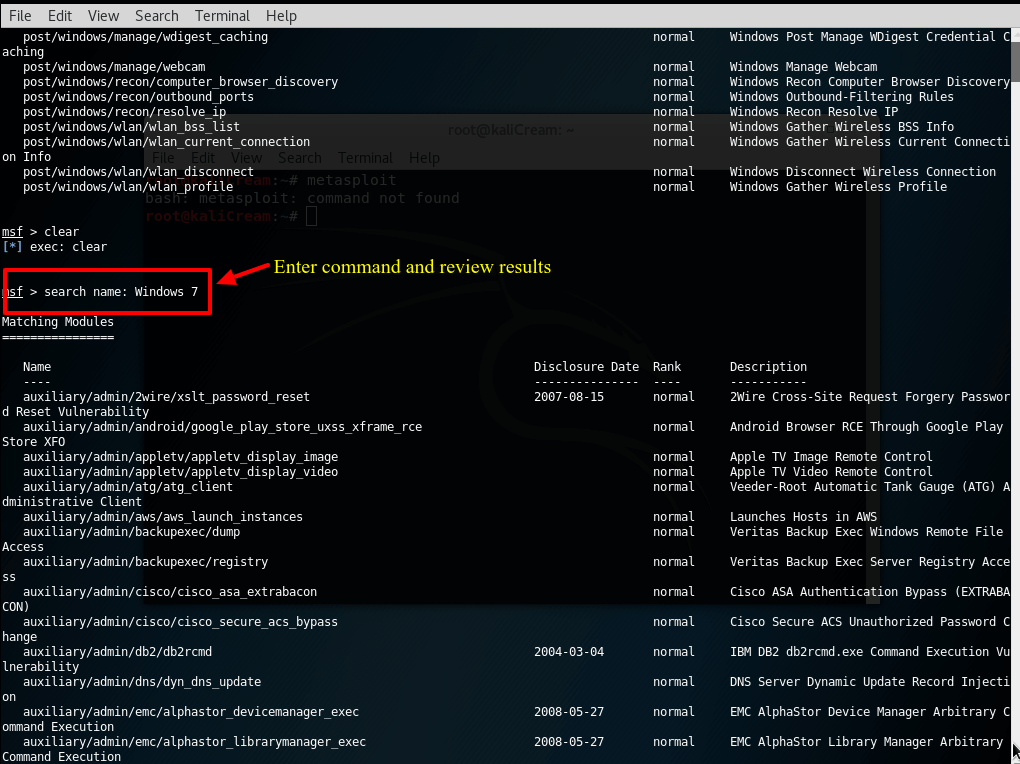Screen dimensions: 1020x764
Task: Click the 'Disclosure Date' column header
Action: click(585, 367)
